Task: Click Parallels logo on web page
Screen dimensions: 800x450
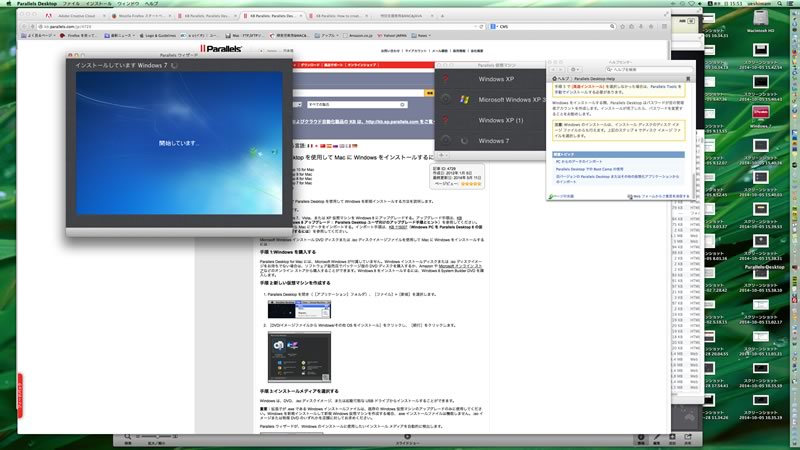Action: [220, 48]
